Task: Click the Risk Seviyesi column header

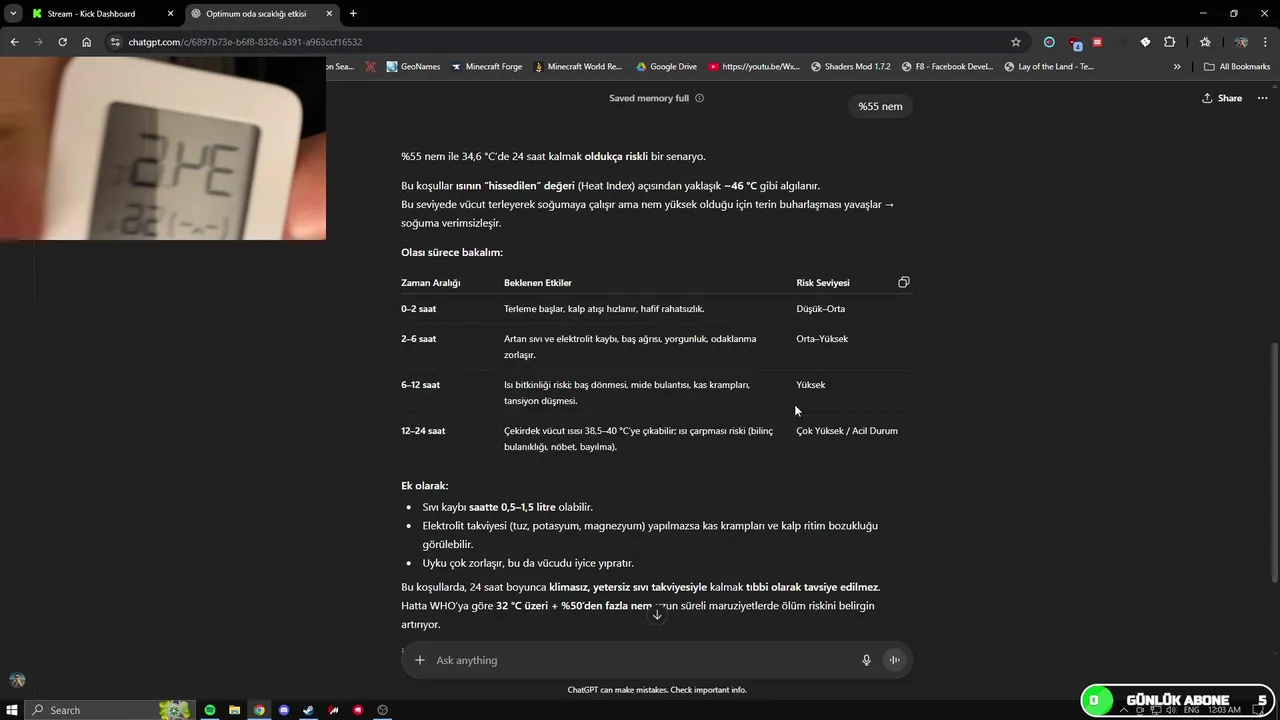Action: coord(823,283)
